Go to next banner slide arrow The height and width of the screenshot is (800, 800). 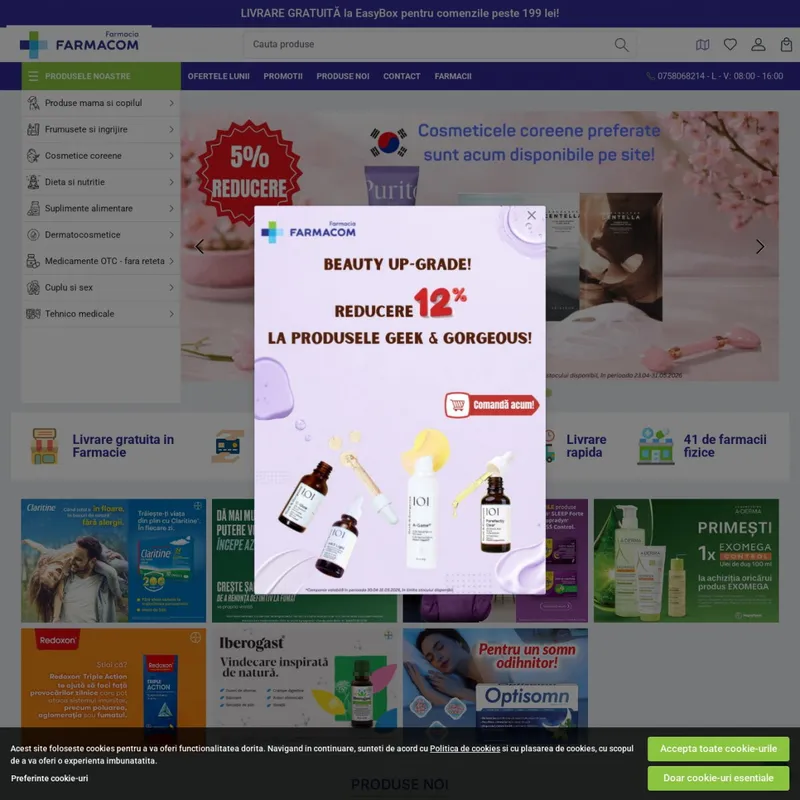[x=760, y=246]
